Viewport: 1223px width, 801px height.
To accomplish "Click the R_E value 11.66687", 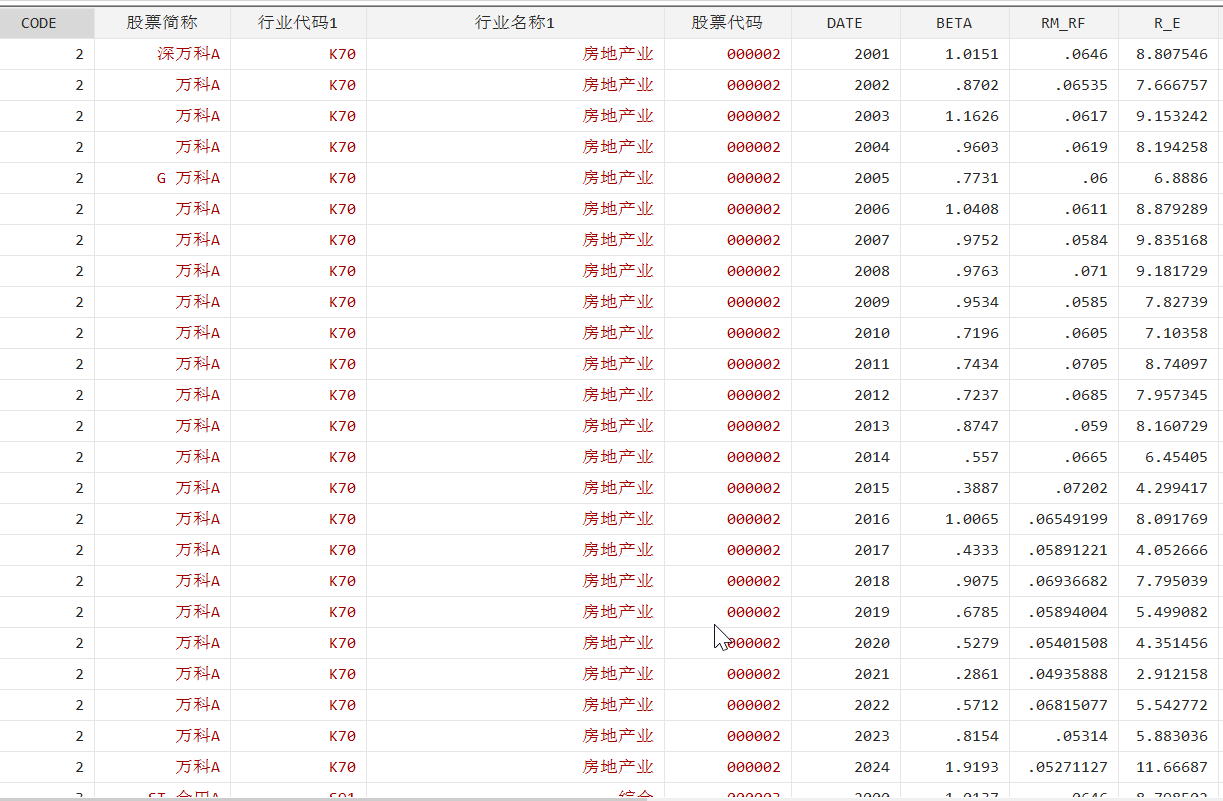I will 1167,767.
